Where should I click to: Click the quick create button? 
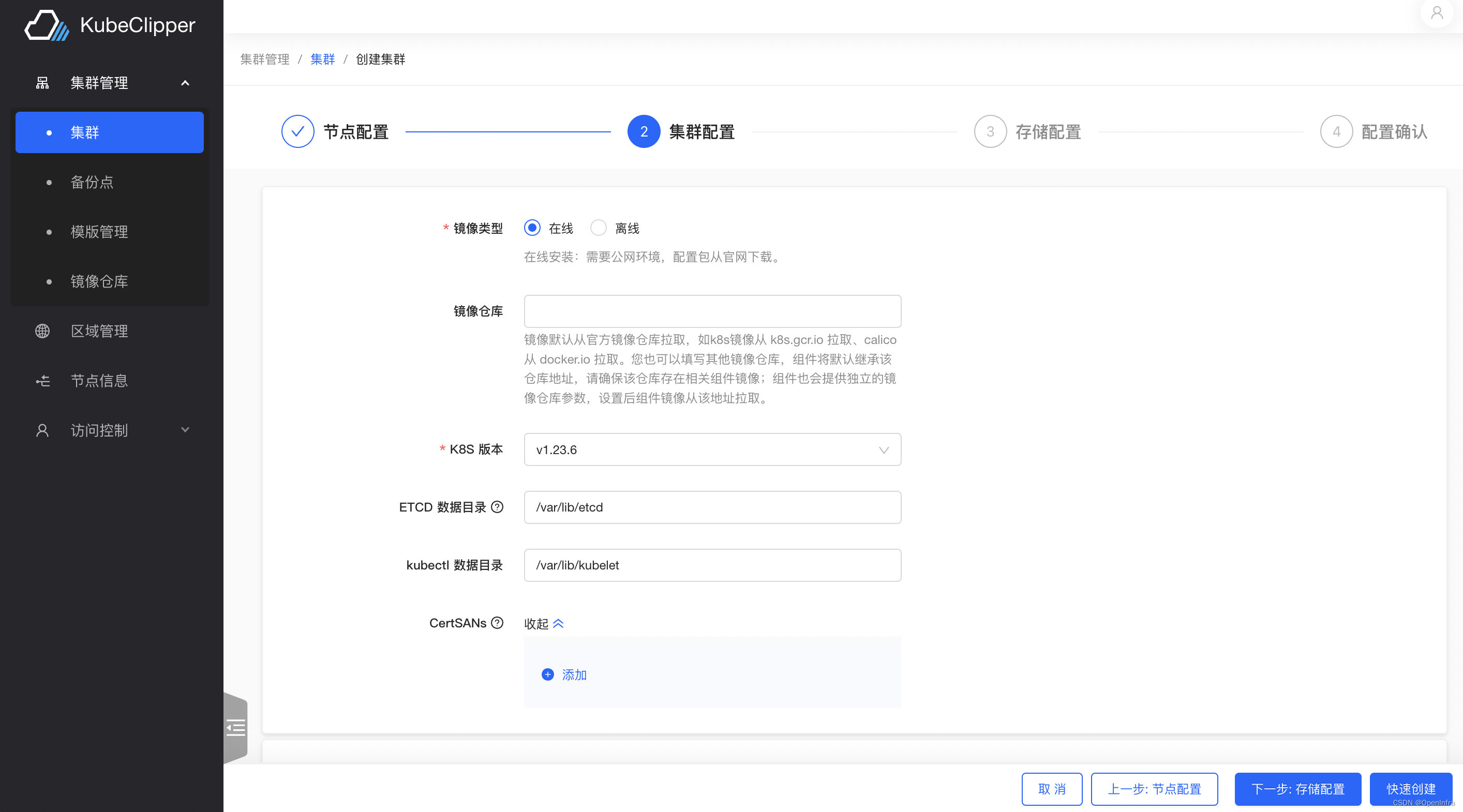[x=1411, y=789]
